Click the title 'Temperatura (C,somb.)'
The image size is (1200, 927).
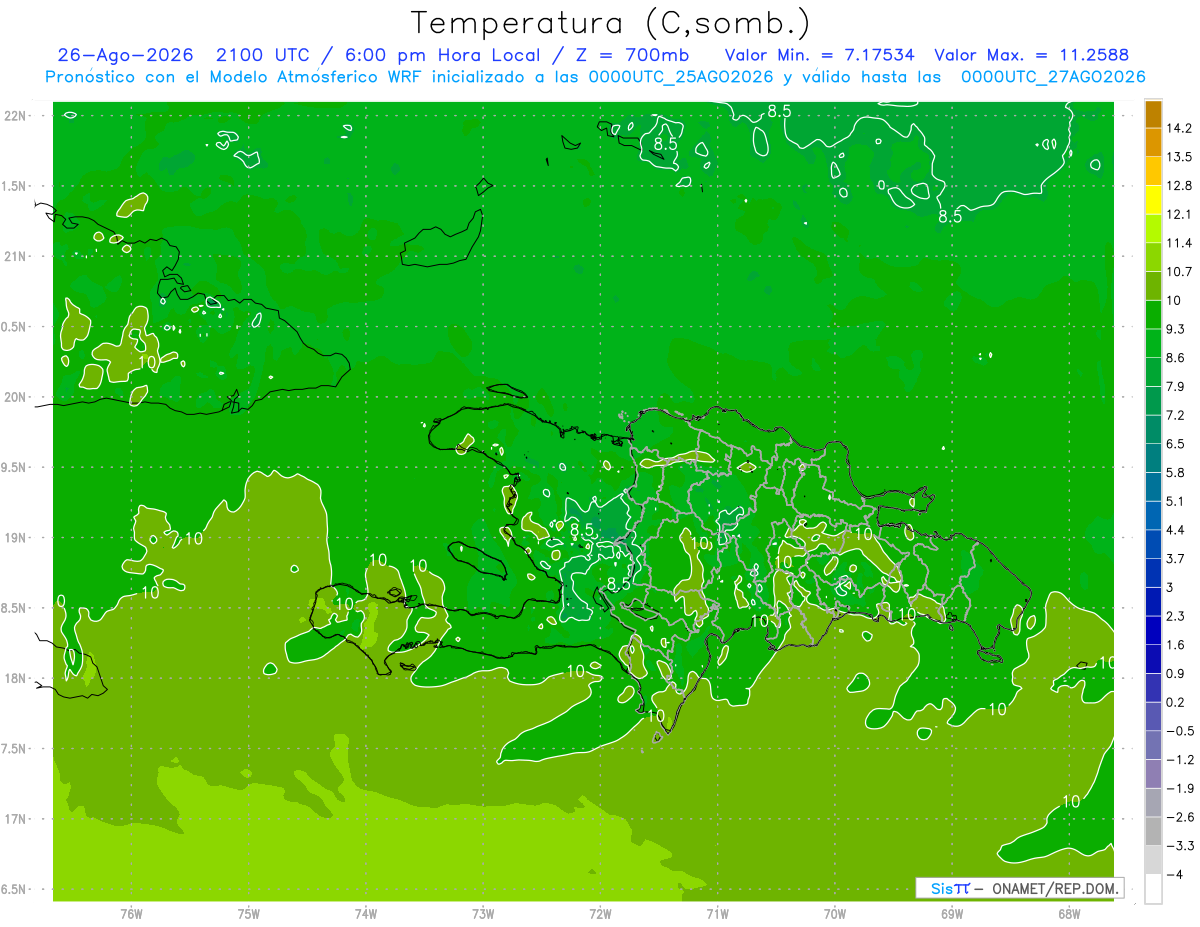[x=610, y=23]
